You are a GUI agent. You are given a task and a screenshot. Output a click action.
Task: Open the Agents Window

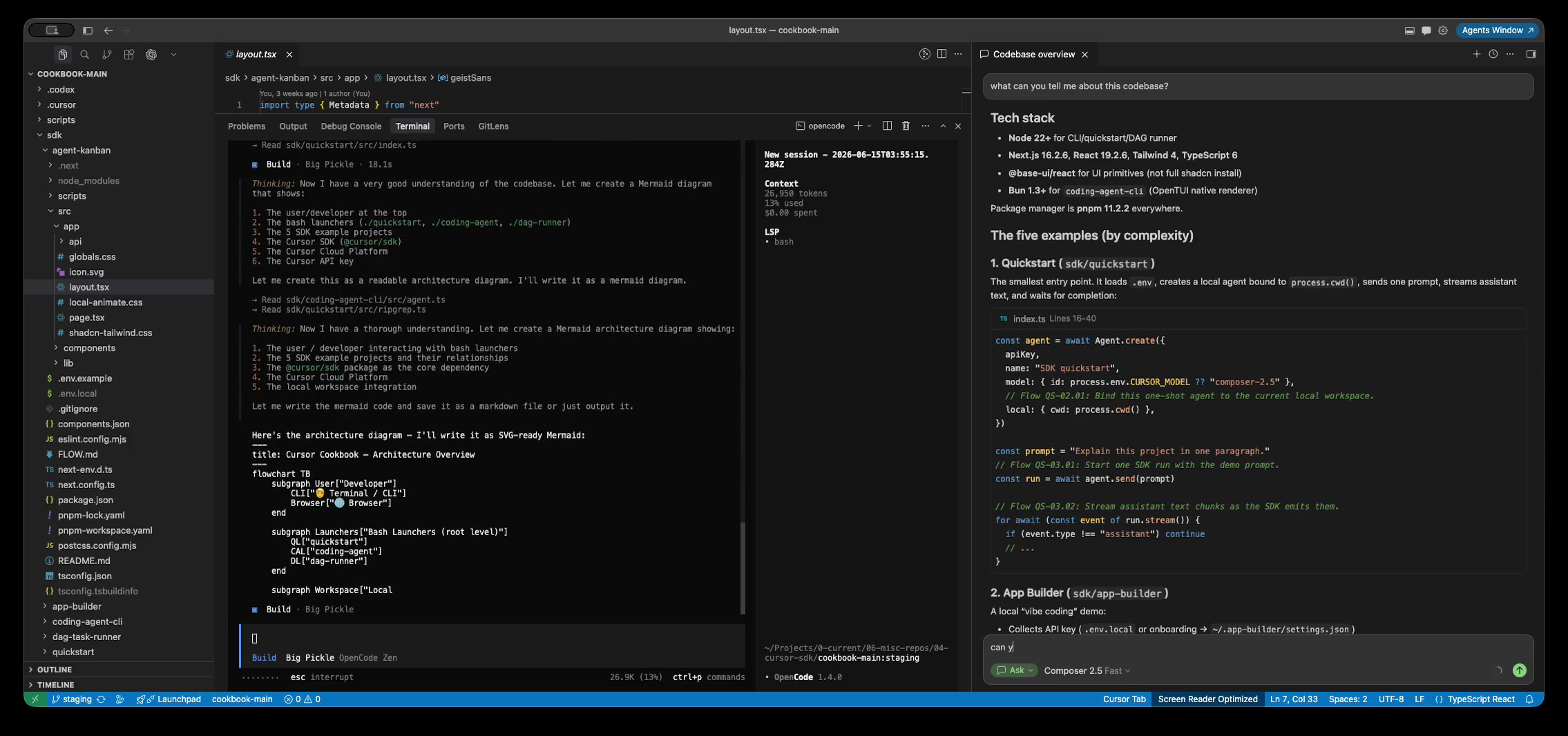pyautogui.click(x=1497, y=30)
